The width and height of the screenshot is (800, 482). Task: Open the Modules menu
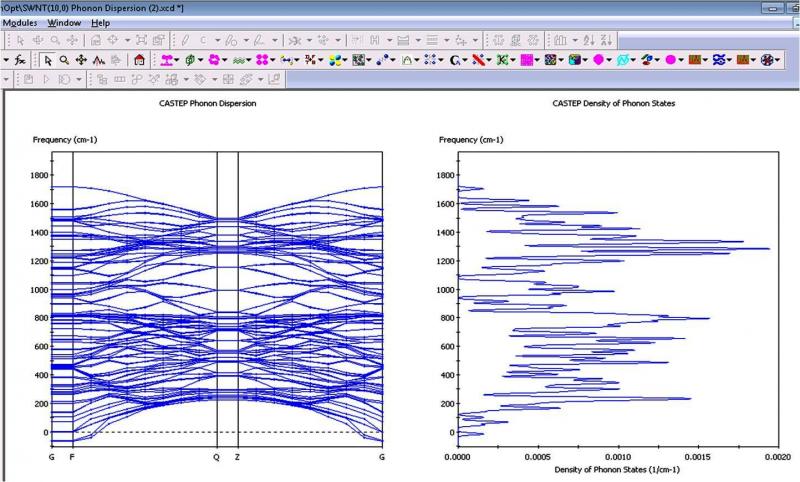coord(20,23)
